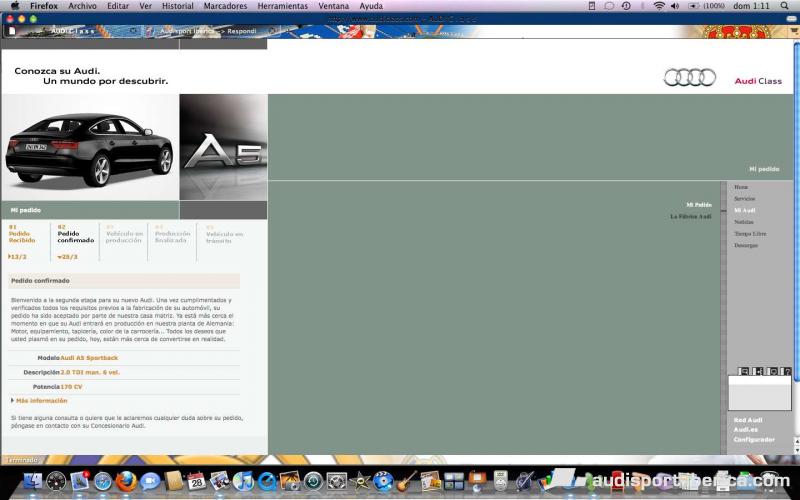Open the Time Machine icon in the dock
The image size is (800, 500).
pyautogui.click(x=313, y=481)
